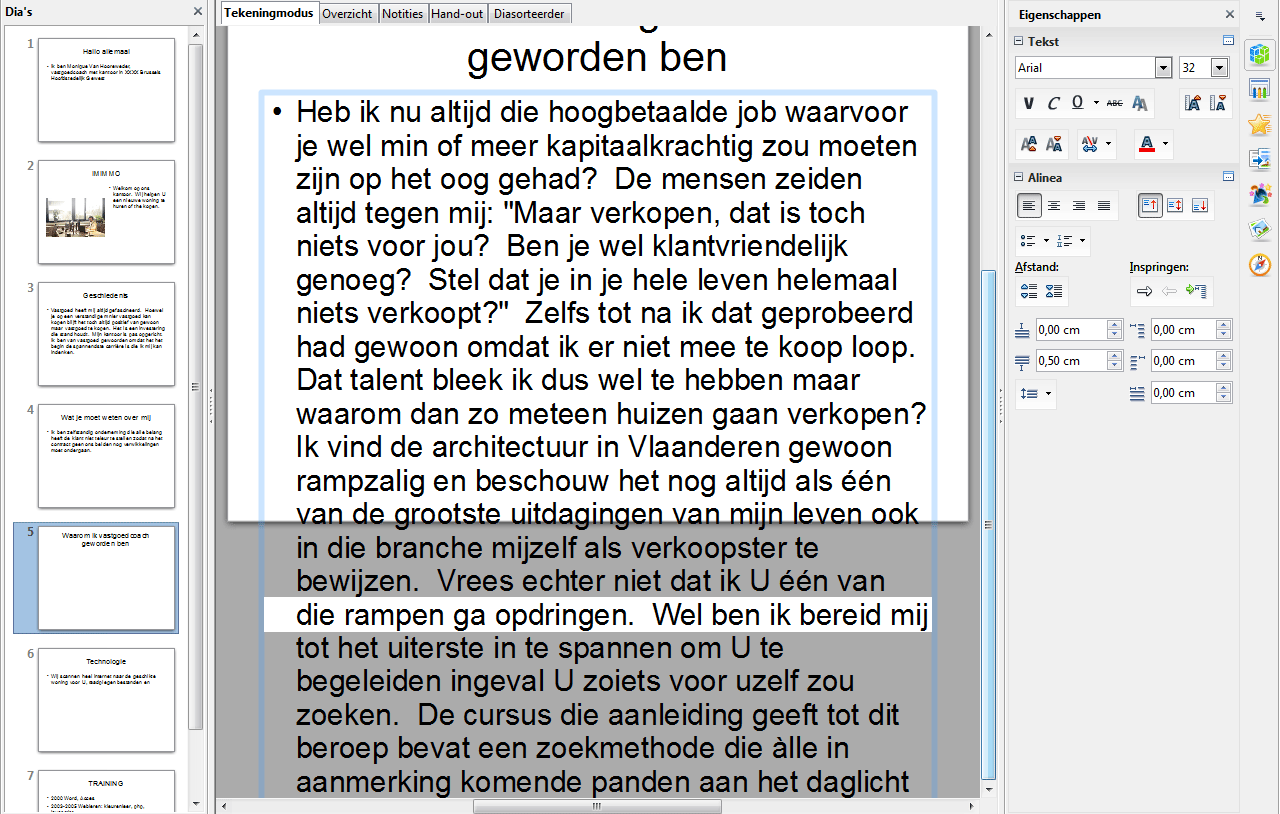Toggle the text shadow icon

tap(1139, 103)
